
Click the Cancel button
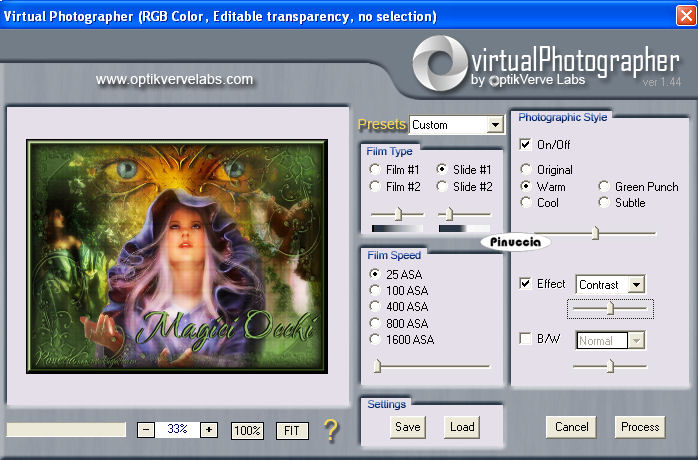click(571, 427)
